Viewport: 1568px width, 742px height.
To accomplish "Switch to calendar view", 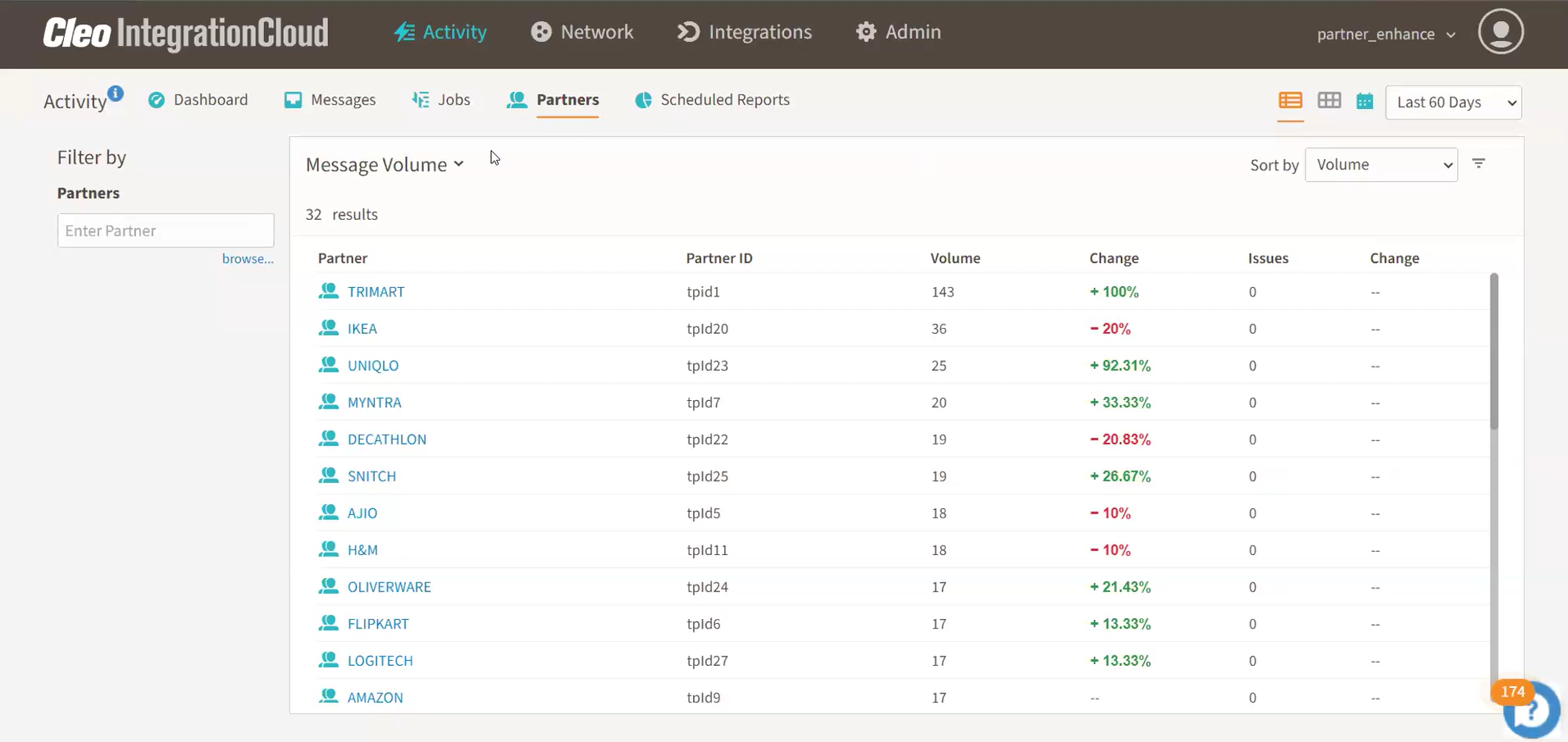I will [x=1365, y=102].
